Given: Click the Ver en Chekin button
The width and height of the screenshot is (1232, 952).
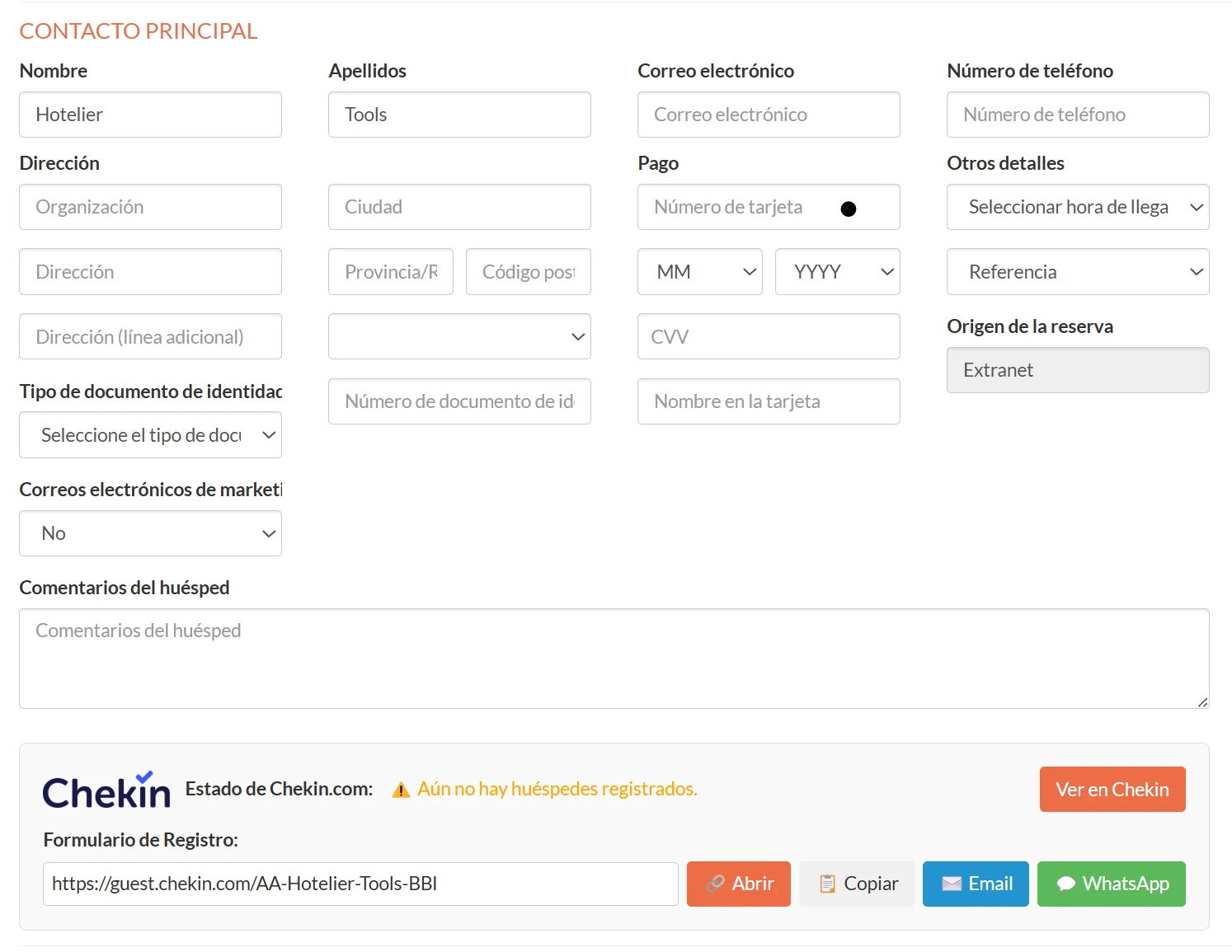Looking at the screenshot, I should point(1112,789).
